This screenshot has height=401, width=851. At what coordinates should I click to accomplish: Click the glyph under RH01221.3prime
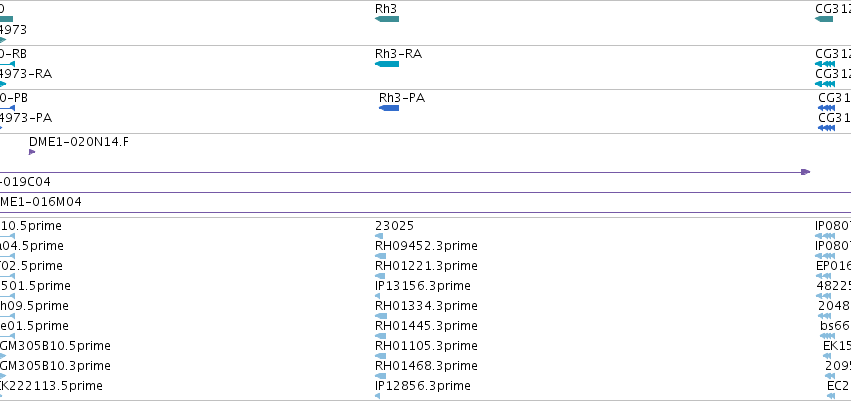(380, 276)
